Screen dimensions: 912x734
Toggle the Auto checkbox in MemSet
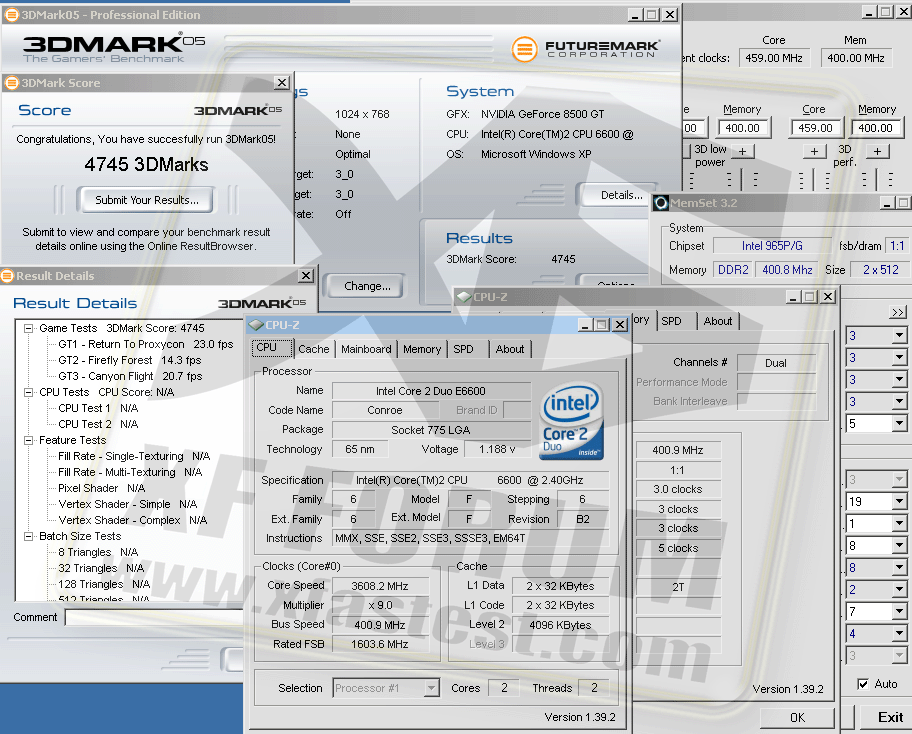[x=863, y=684]
